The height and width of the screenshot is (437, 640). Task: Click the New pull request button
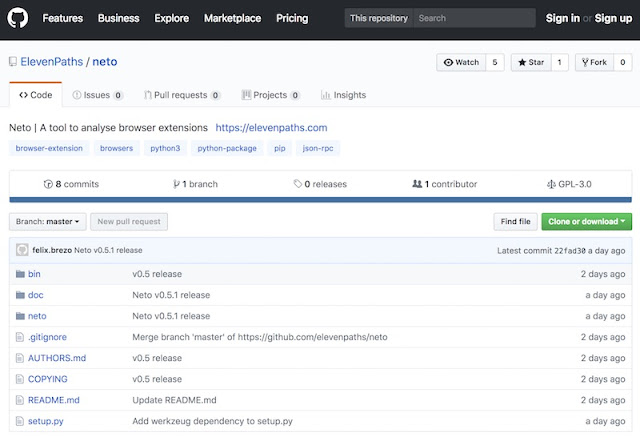[129, 222]
